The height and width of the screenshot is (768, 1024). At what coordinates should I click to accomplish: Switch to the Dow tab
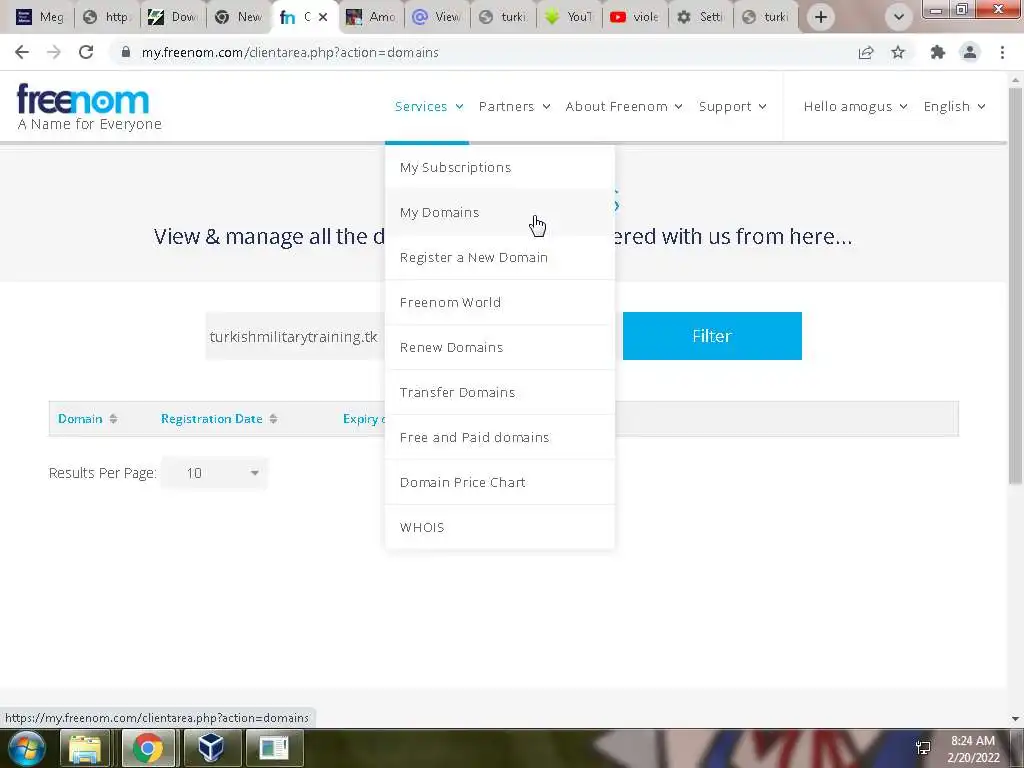tap(173, 17)
